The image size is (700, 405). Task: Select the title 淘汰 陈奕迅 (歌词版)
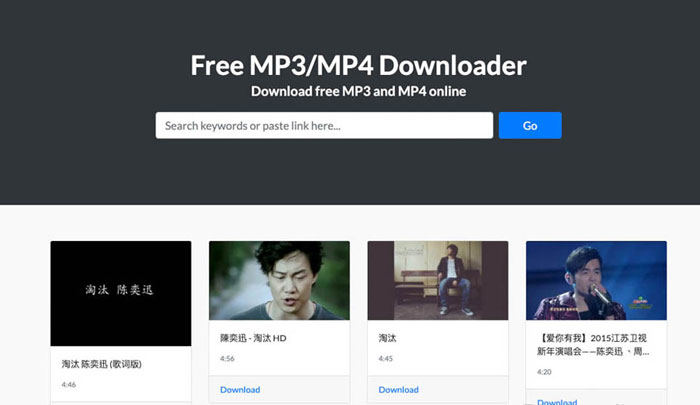point(102,364)
